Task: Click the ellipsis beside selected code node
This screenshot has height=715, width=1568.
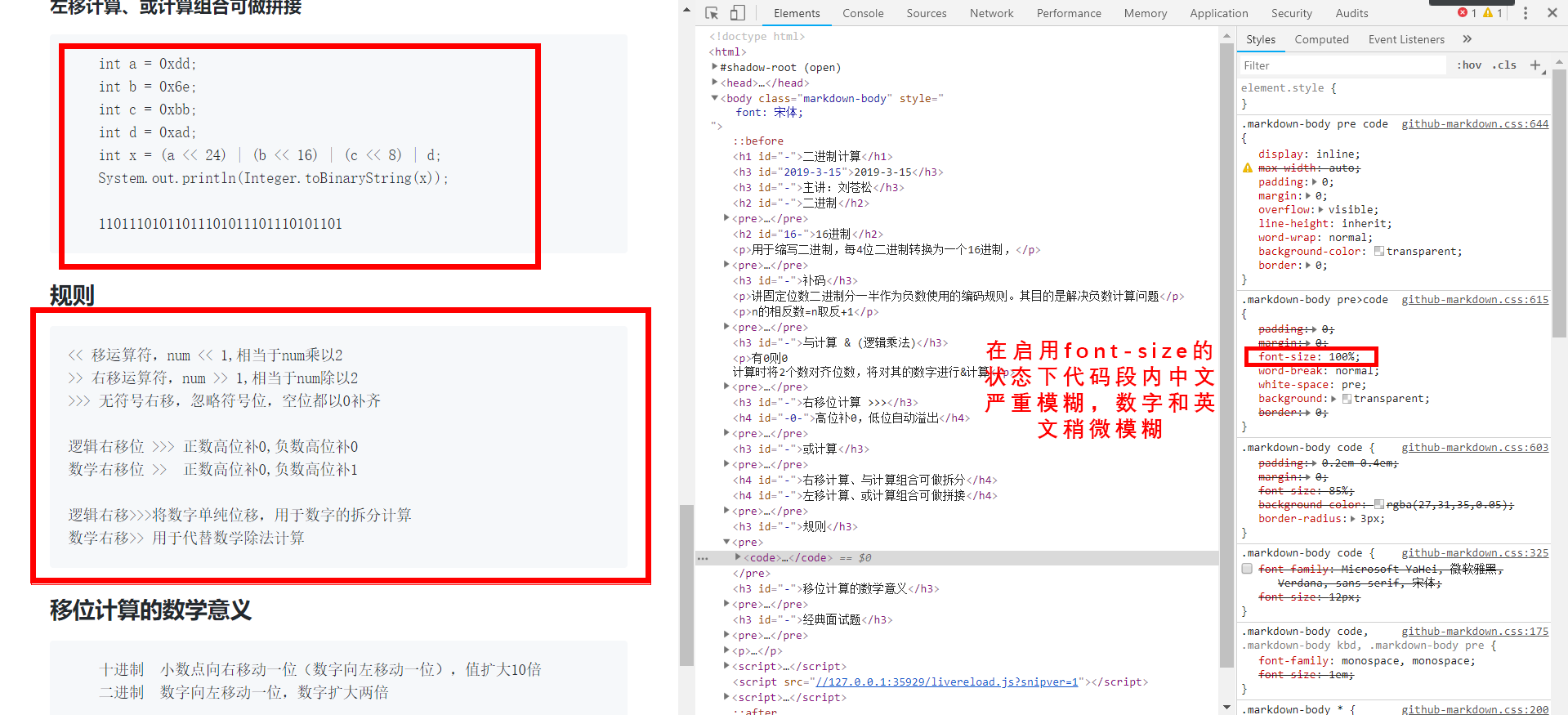Action: point(703,558)
